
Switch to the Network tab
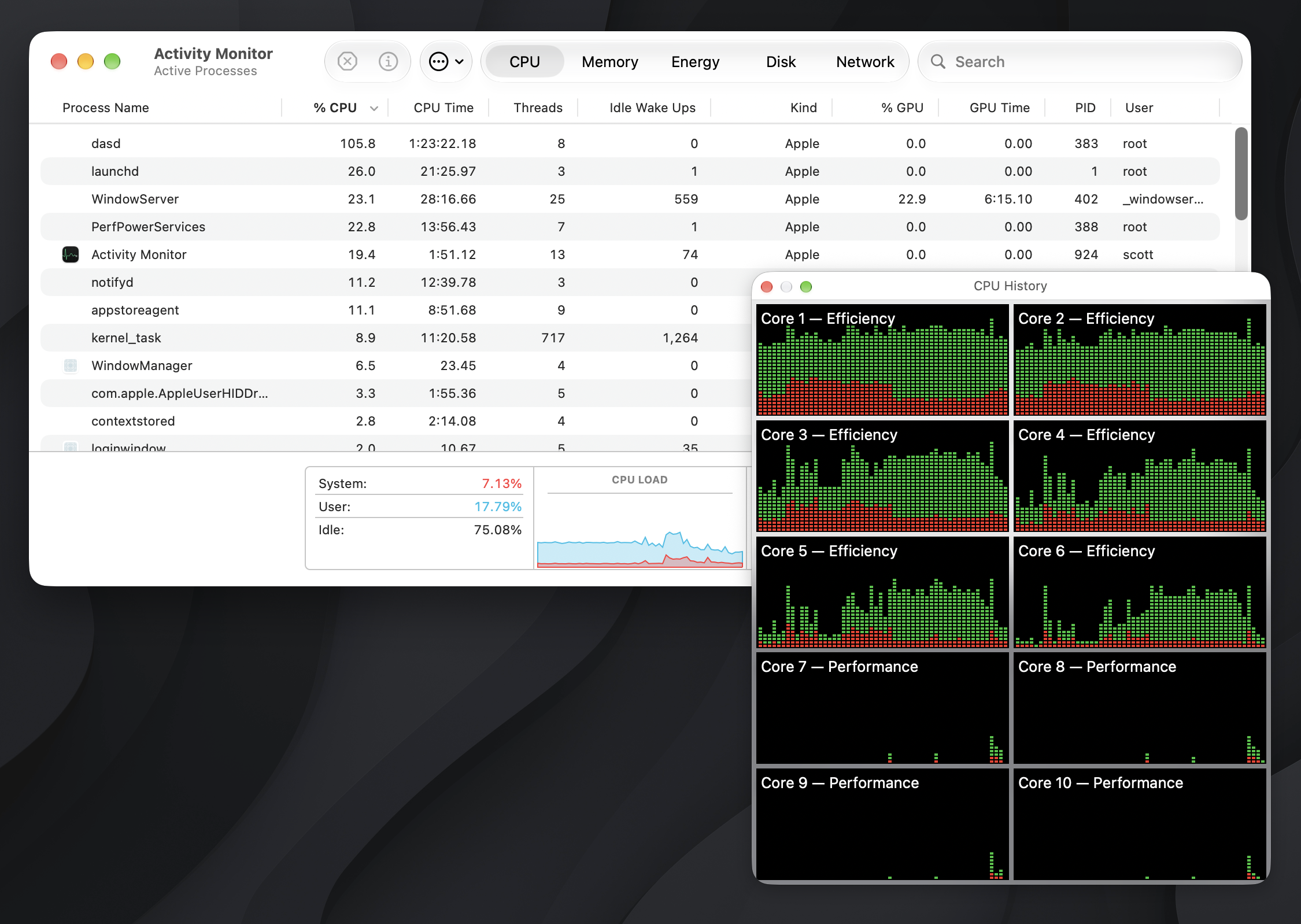(865, 61)
